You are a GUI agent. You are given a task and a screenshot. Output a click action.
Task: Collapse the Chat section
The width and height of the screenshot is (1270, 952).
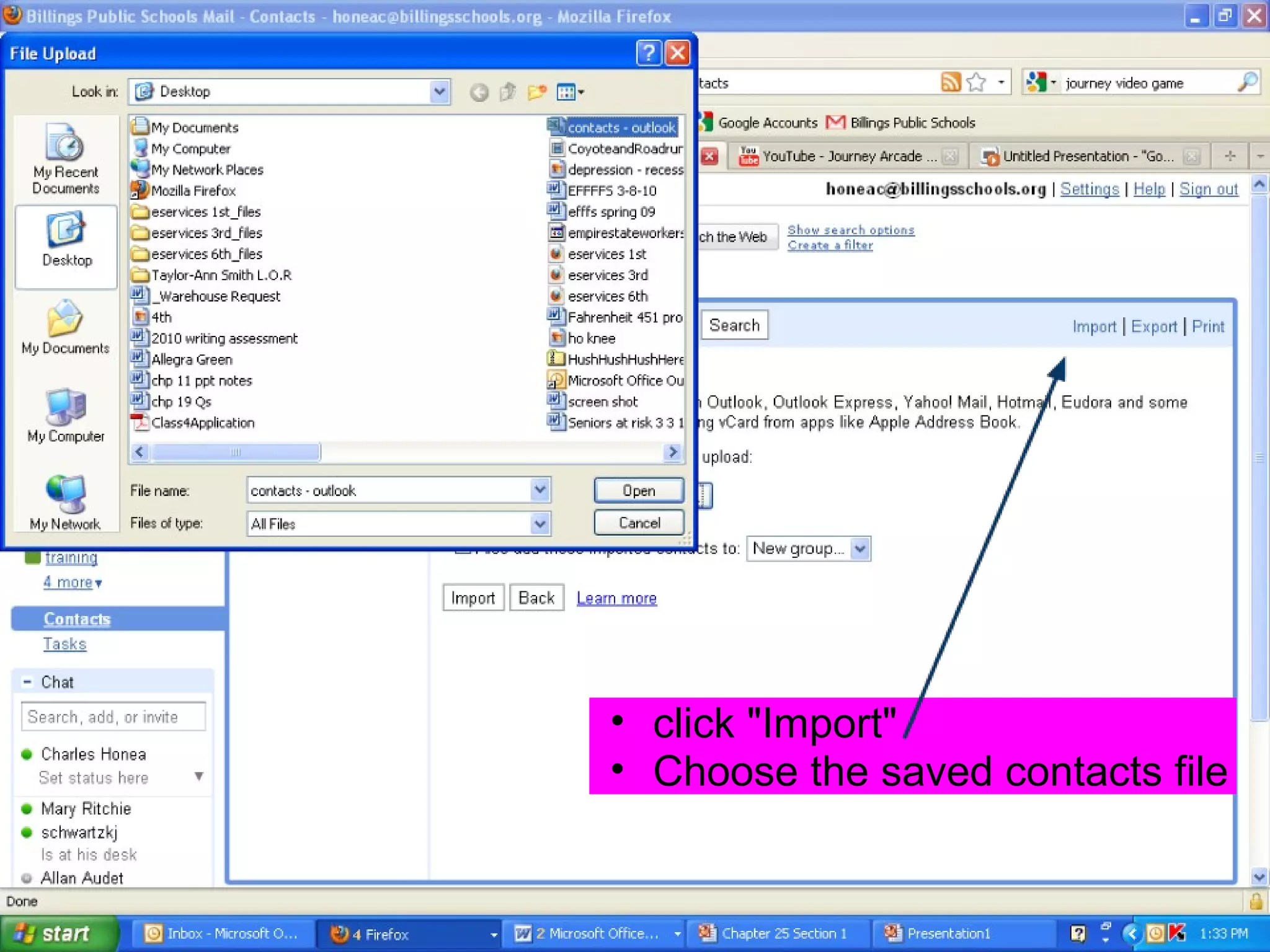click(x=27, y=682)
